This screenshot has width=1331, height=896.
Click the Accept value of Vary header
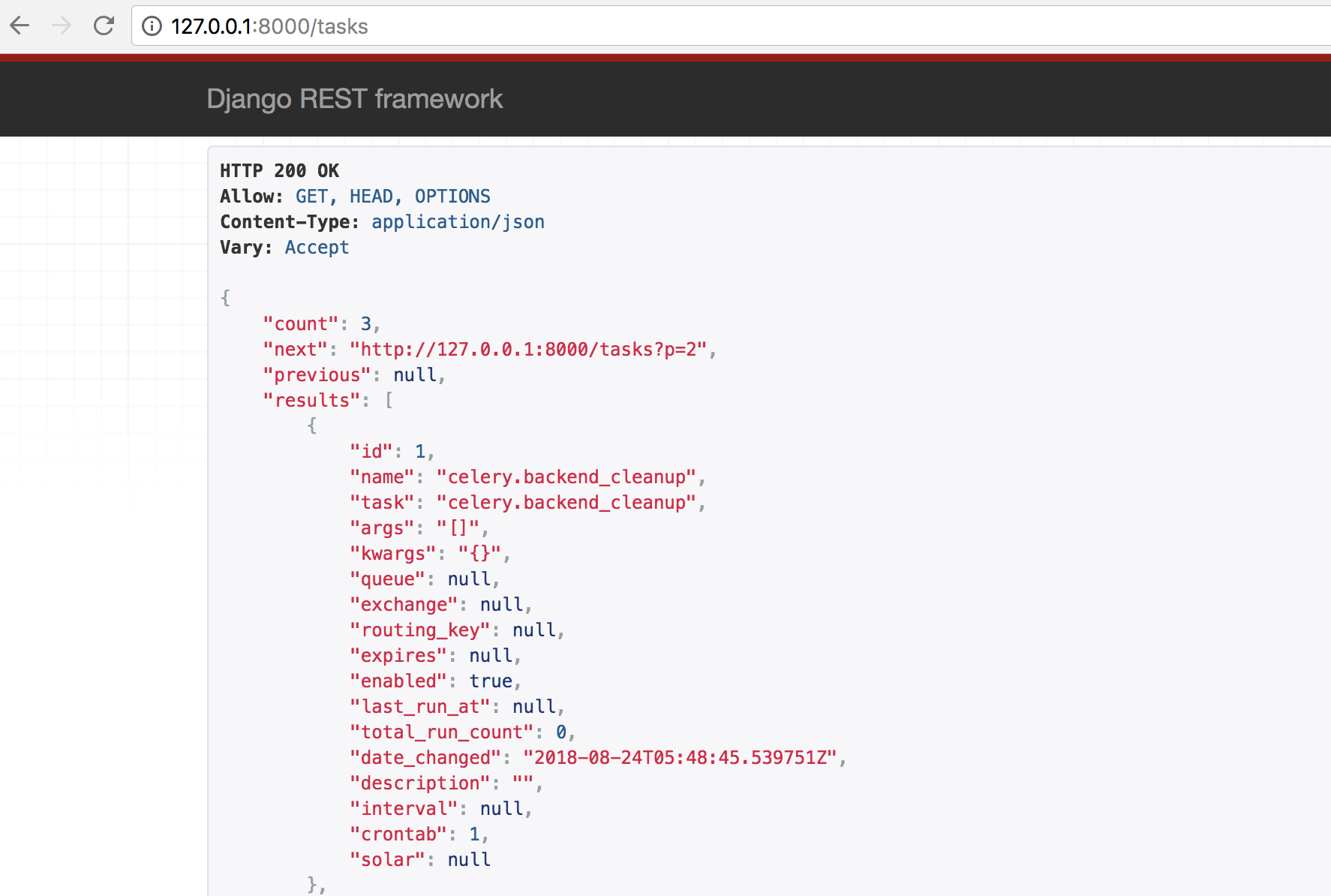(x=317, y=248)
